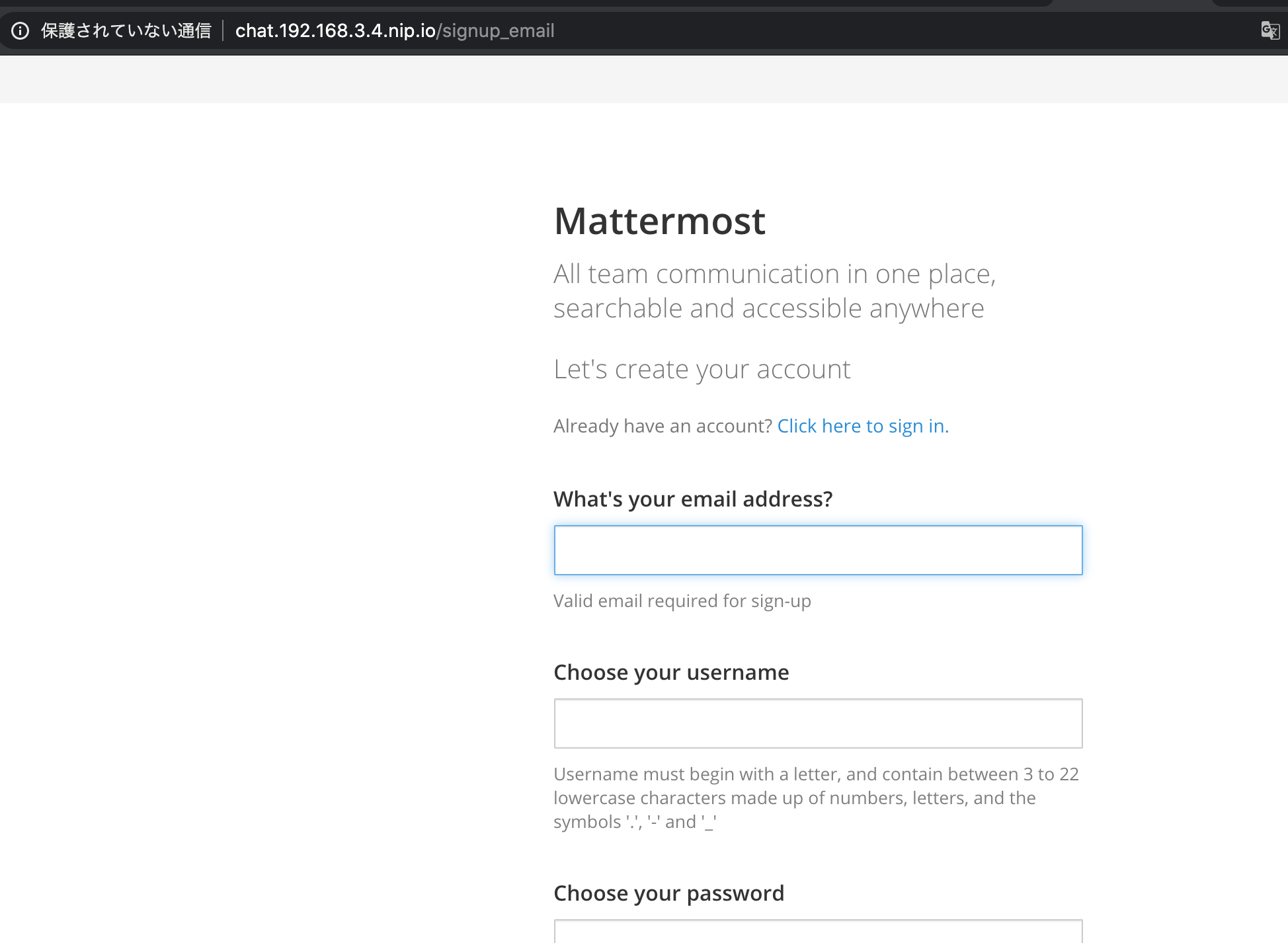This screenshot has height=943, width=1288.
Task: Focus the password input field at bottom
Action: coord(818,931)
